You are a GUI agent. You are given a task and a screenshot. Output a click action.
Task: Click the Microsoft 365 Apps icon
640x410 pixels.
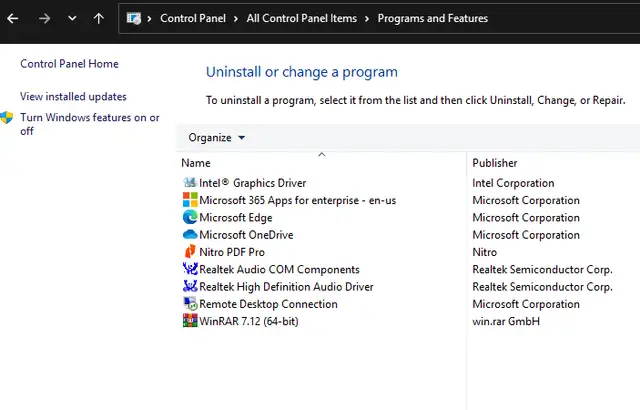coord(190,200)
